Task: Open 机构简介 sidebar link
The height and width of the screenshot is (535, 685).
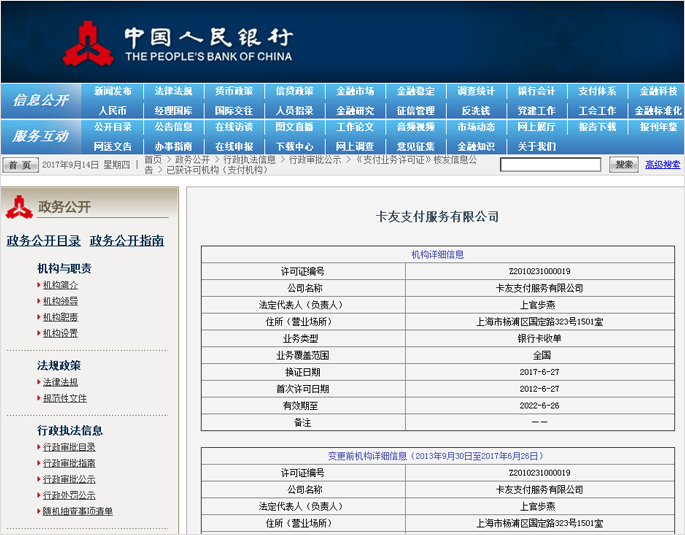Action: pyautogui.click(x=60, y=285)
